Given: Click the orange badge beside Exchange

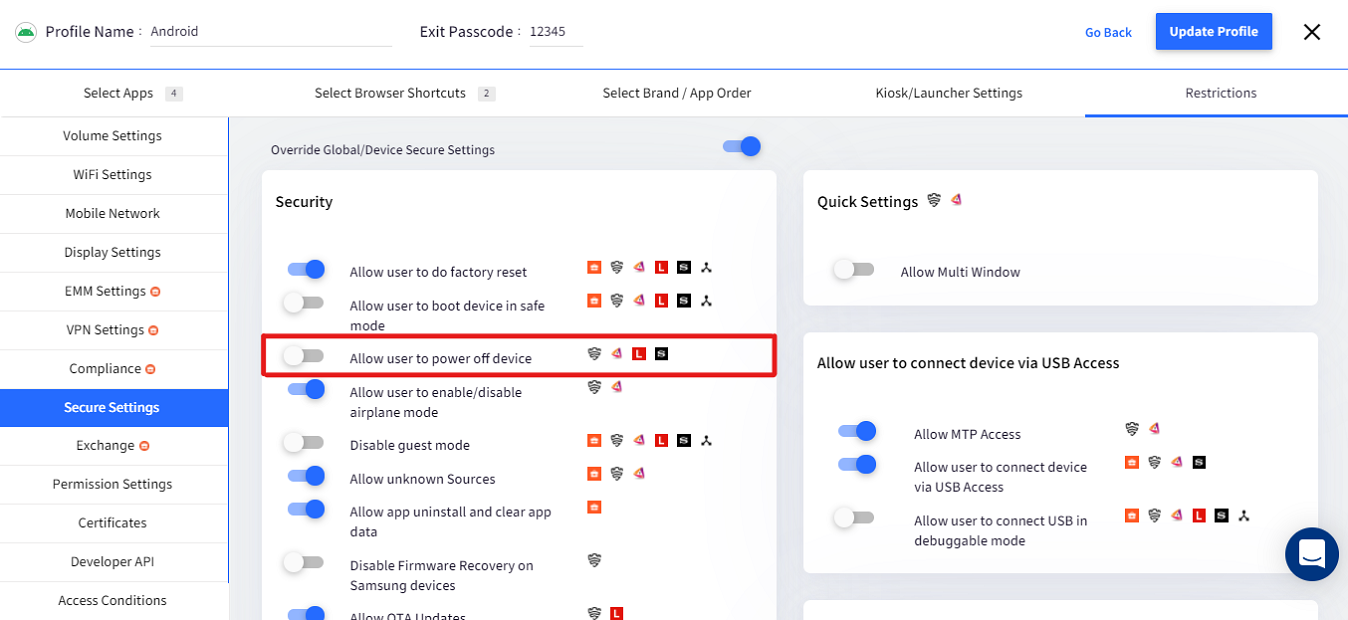Looking at the screenshot, I should coord(144,446).
